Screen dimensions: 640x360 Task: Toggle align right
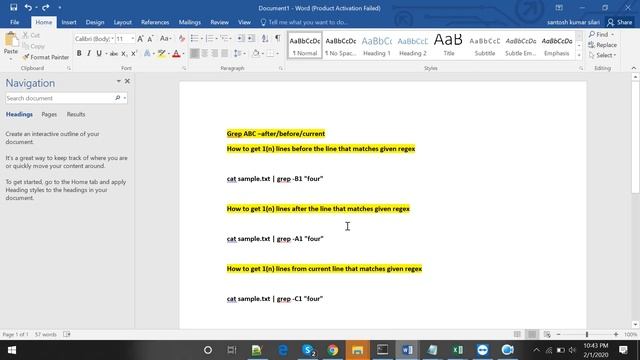(214, 53)
